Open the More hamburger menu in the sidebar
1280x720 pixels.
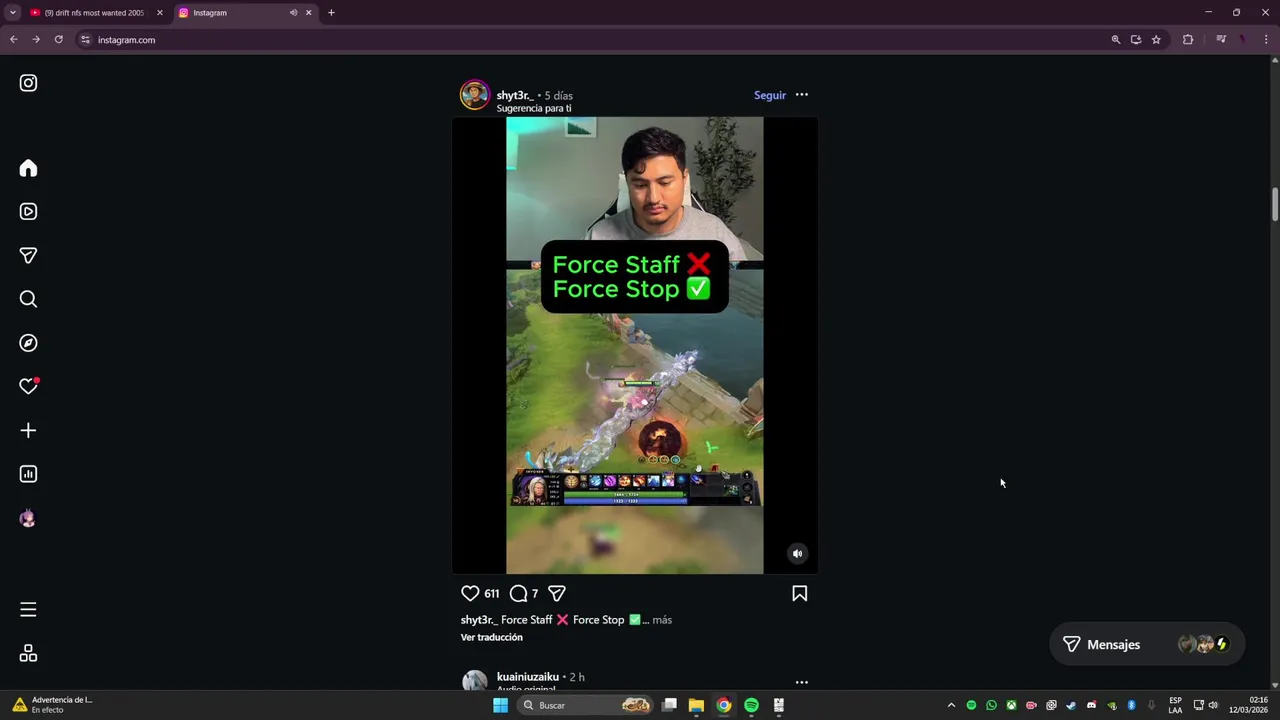(28, 609)
